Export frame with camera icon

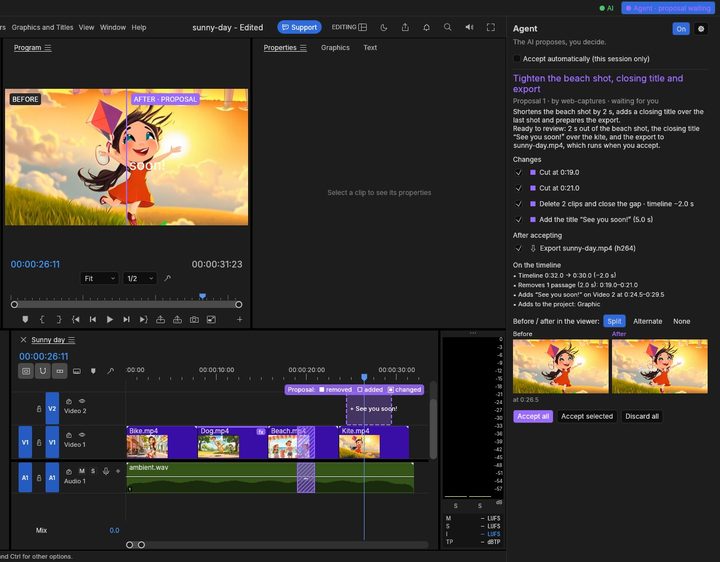click(x=194, y=320)
